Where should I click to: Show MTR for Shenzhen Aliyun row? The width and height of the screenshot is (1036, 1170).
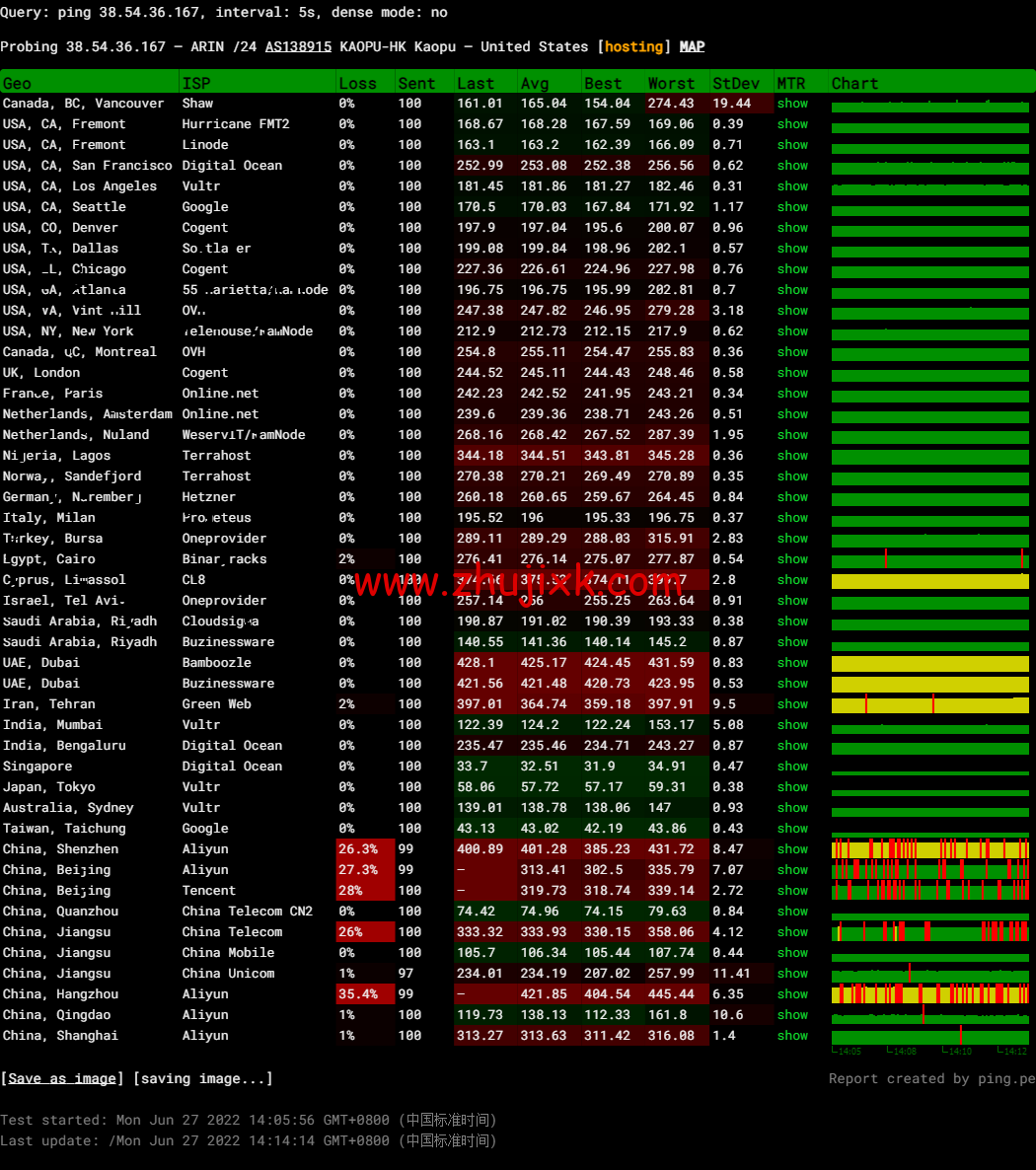click(x=791, y=849)
